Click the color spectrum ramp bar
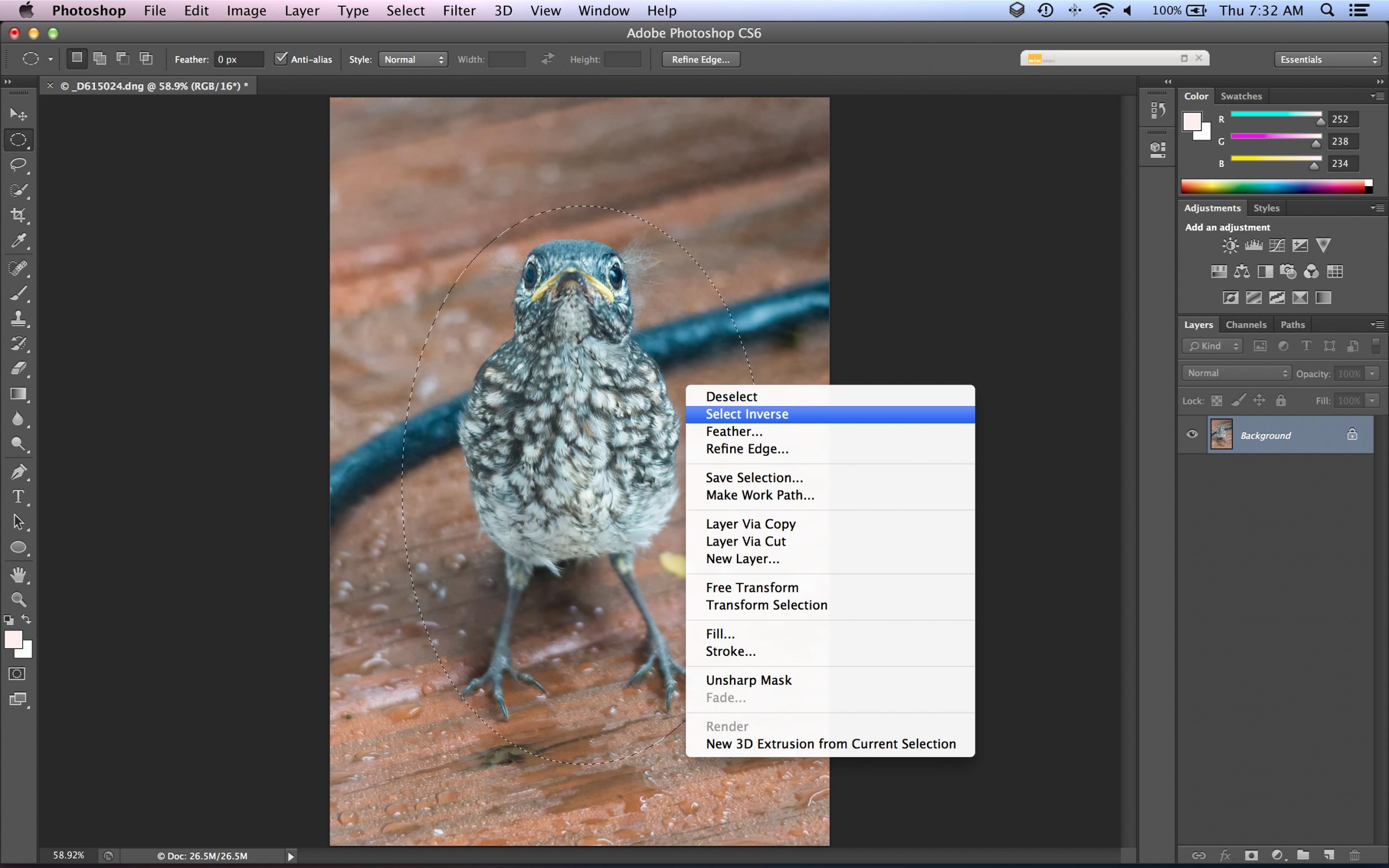1389x868 pixels. pyautogui.click(x=1272, y=186)
